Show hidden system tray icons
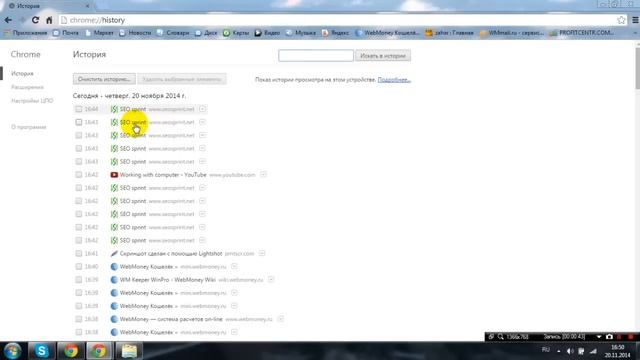 click(559, 351)
